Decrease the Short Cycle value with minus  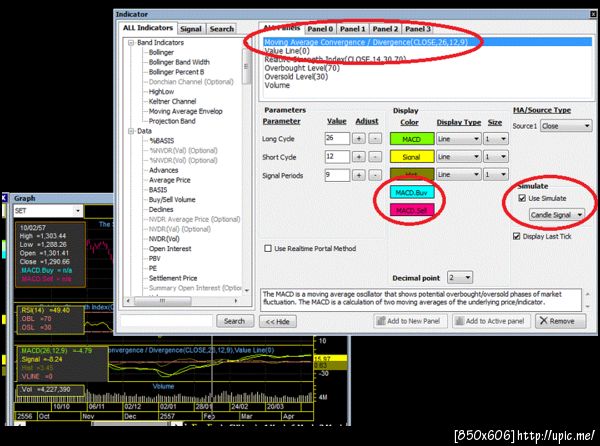[x=375, y=157]
